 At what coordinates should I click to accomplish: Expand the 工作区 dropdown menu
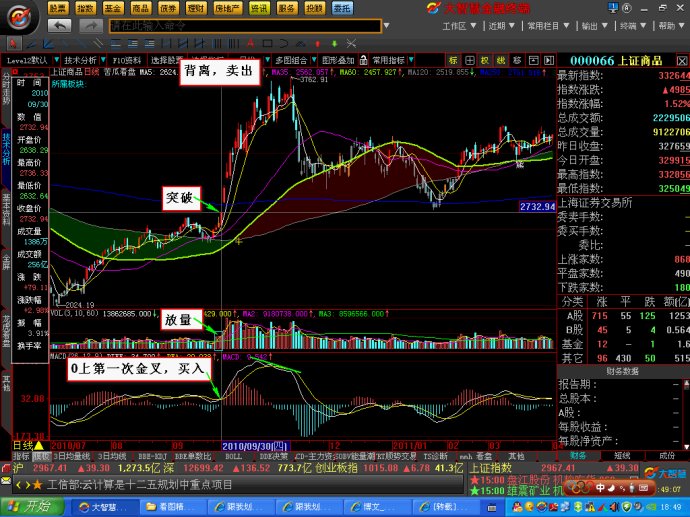point(459,26)
